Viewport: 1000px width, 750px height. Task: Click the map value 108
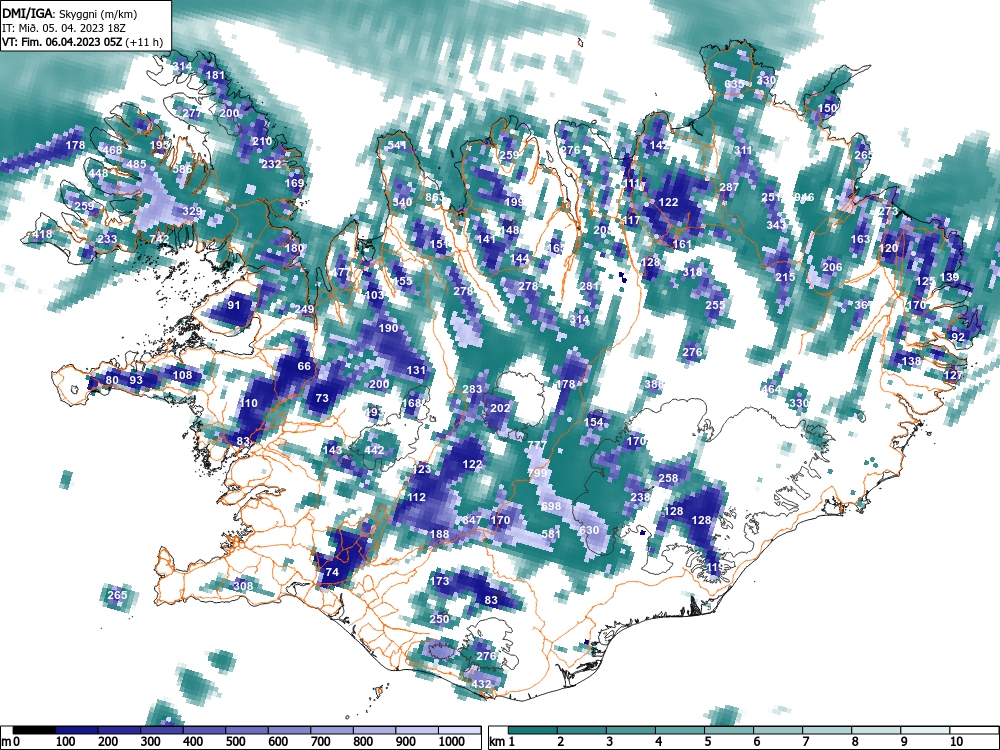[x=182, y=374]
